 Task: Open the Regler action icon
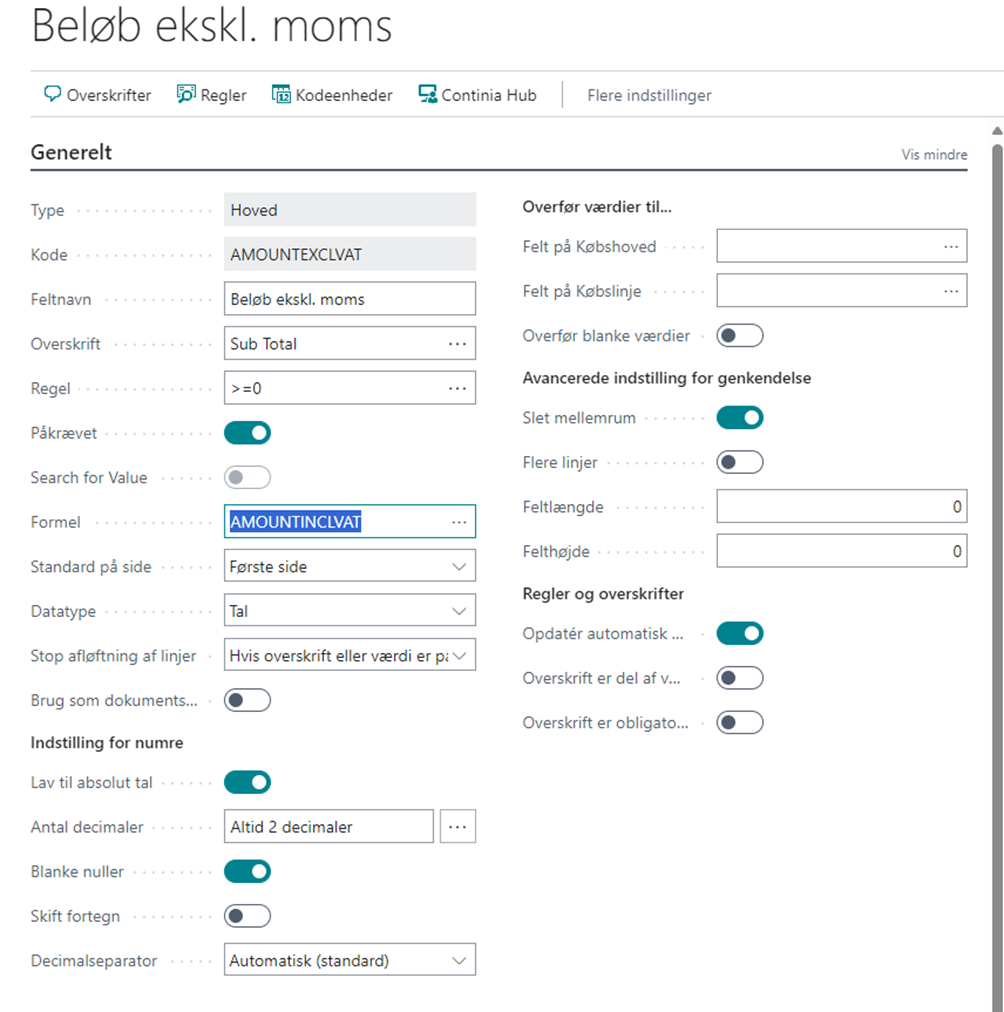click(186, 94)
